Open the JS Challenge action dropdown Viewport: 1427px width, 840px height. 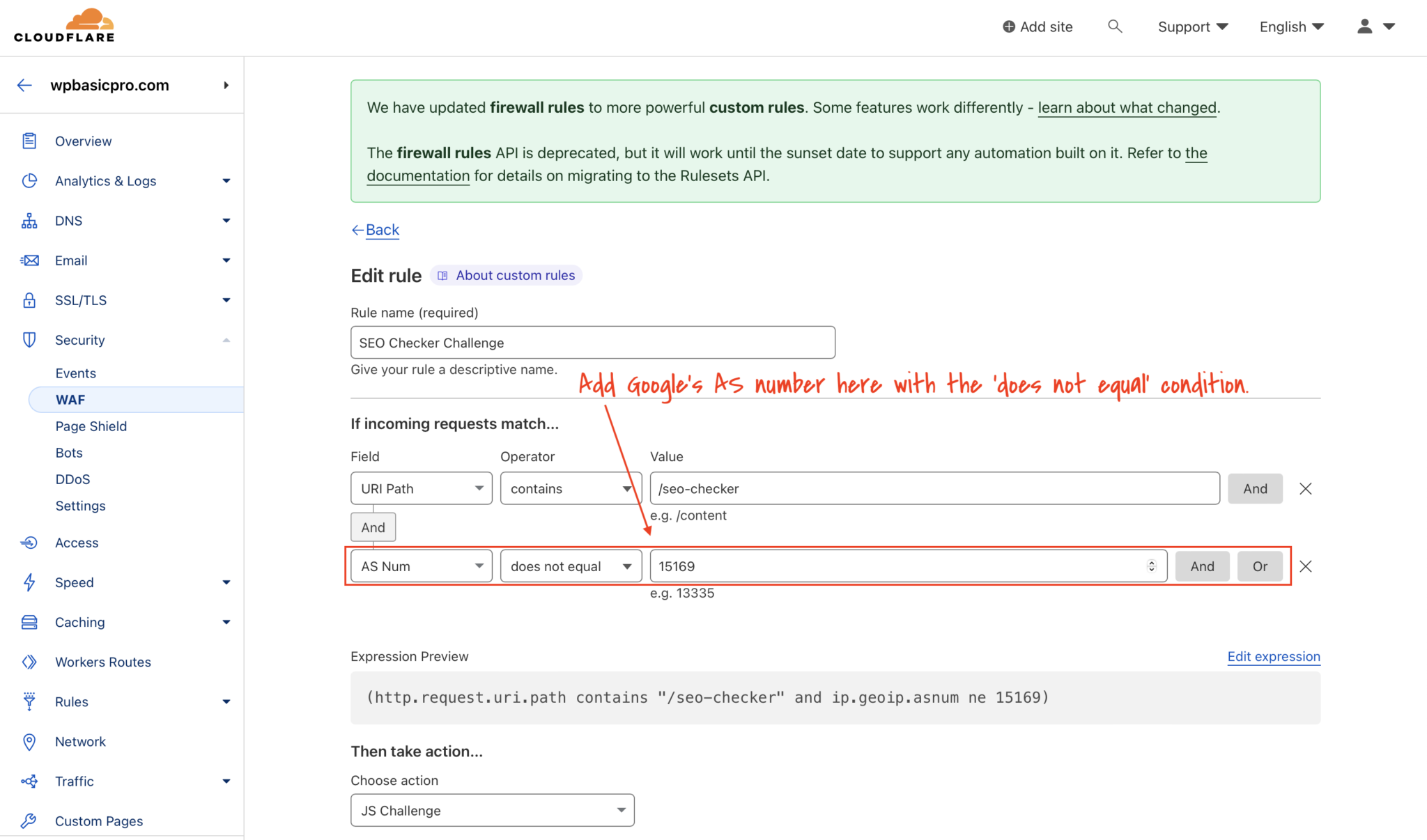(x=619, y=810)
